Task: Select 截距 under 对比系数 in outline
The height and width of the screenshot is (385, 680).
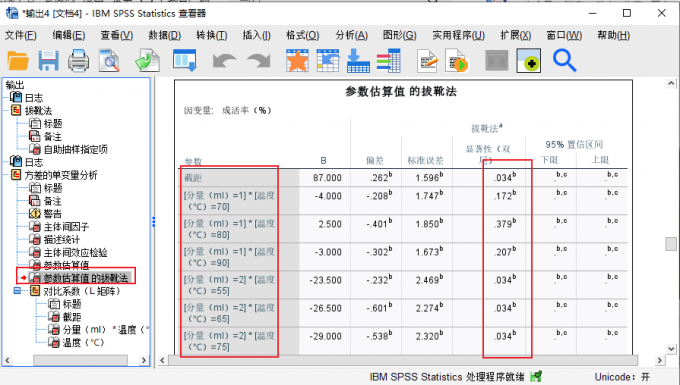Action: [72, 317]
